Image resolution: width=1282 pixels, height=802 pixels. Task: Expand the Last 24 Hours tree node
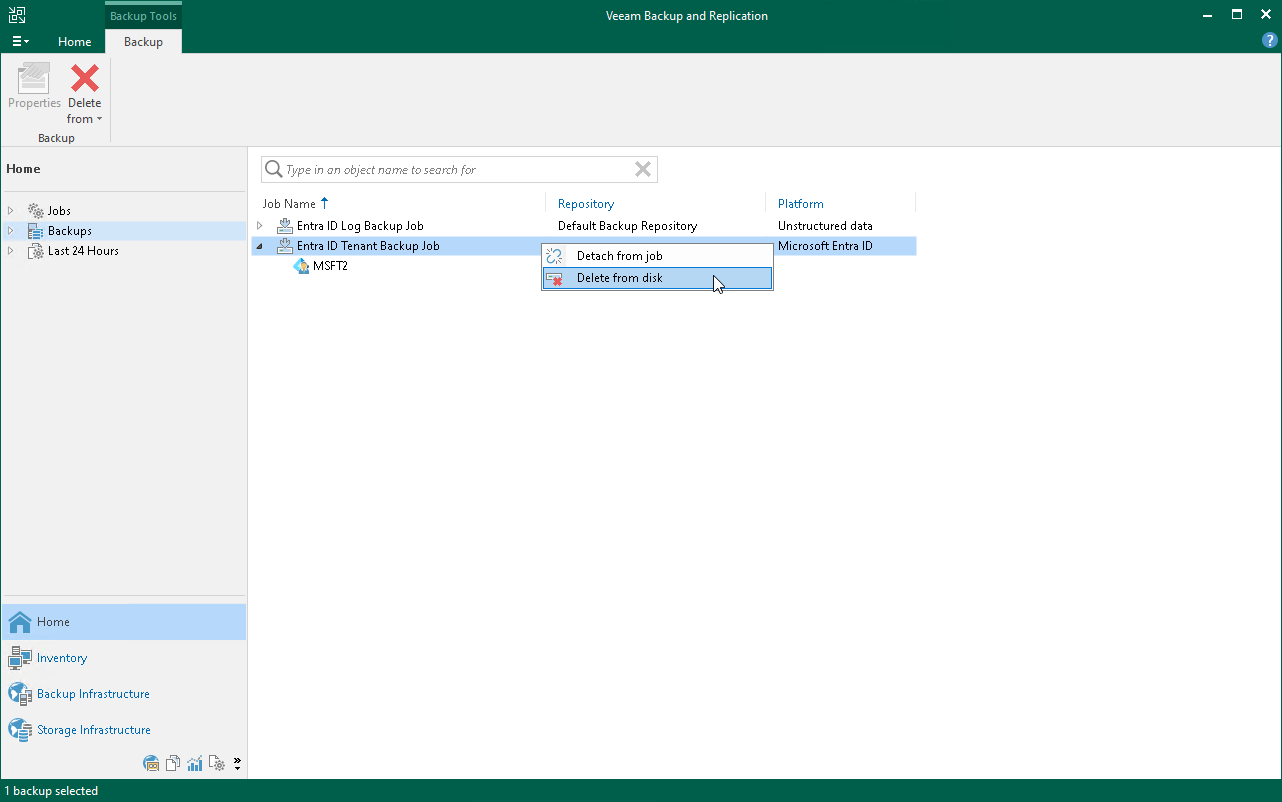click(x=11, y=251)
